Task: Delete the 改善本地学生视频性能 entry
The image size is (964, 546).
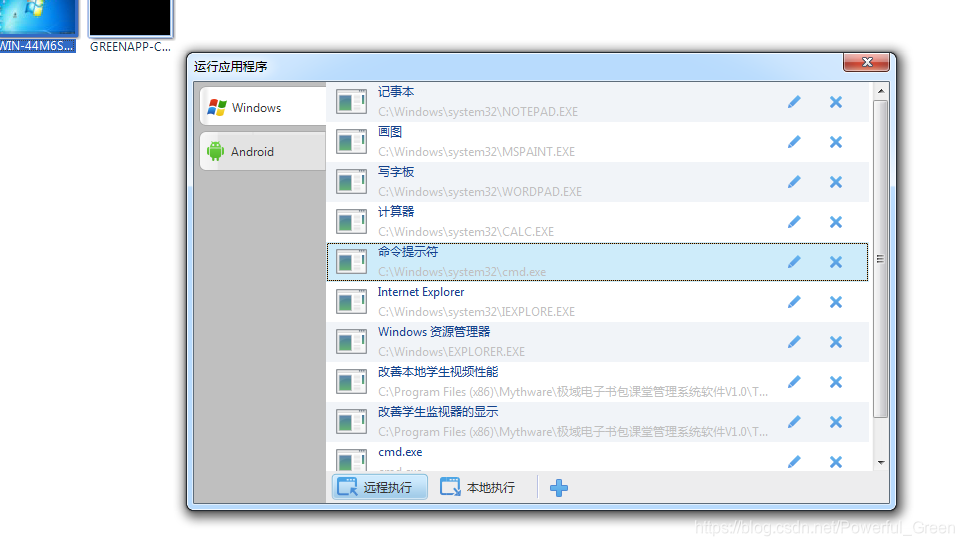Action: pos(836,382)
